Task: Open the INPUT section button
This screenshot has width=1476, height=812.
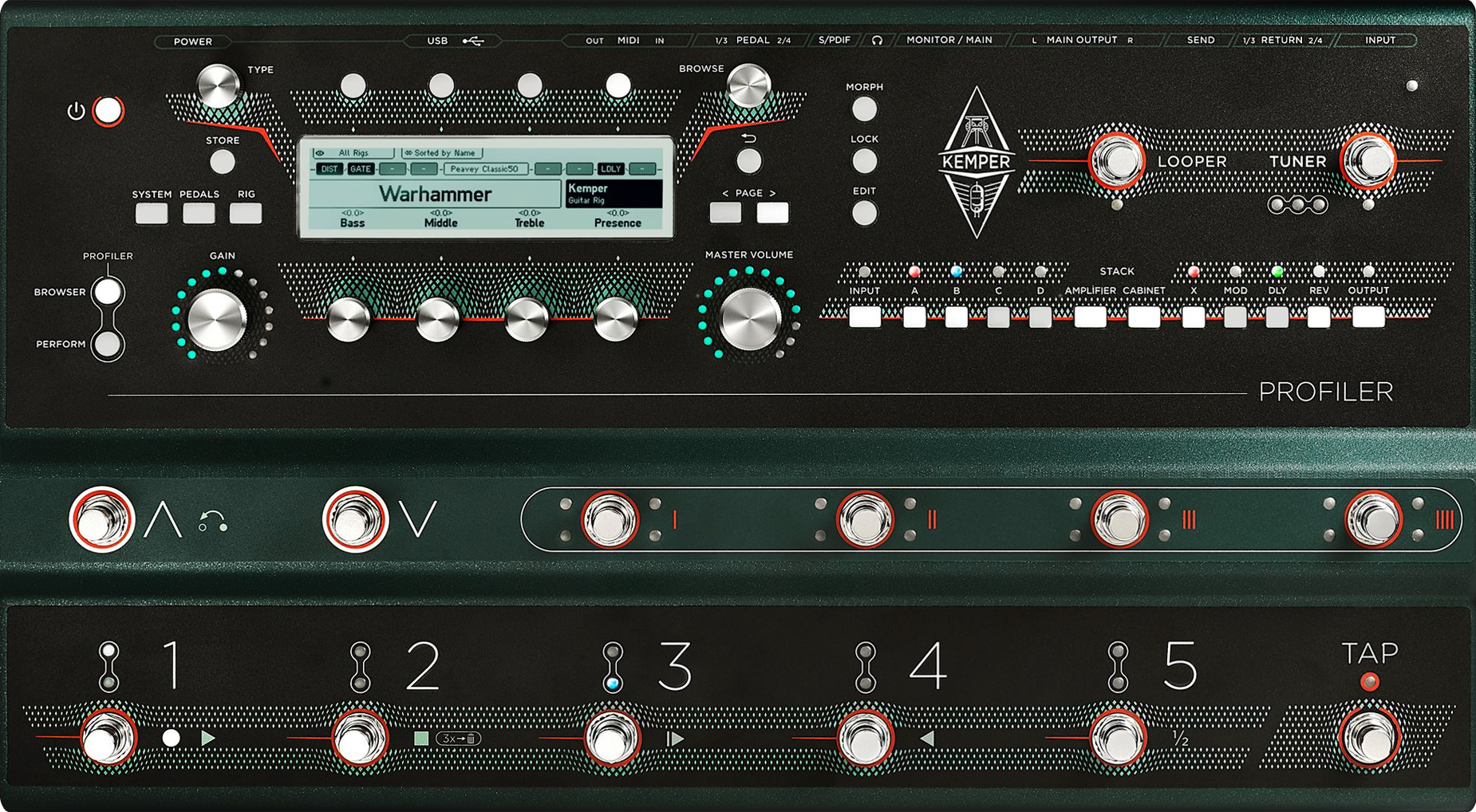Action: tap(865, 317)
